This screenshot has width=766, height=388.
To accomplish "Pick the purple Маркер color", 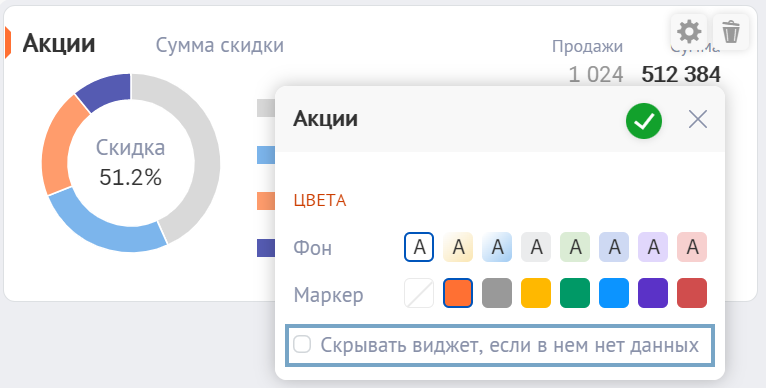I will coord(653,293).
